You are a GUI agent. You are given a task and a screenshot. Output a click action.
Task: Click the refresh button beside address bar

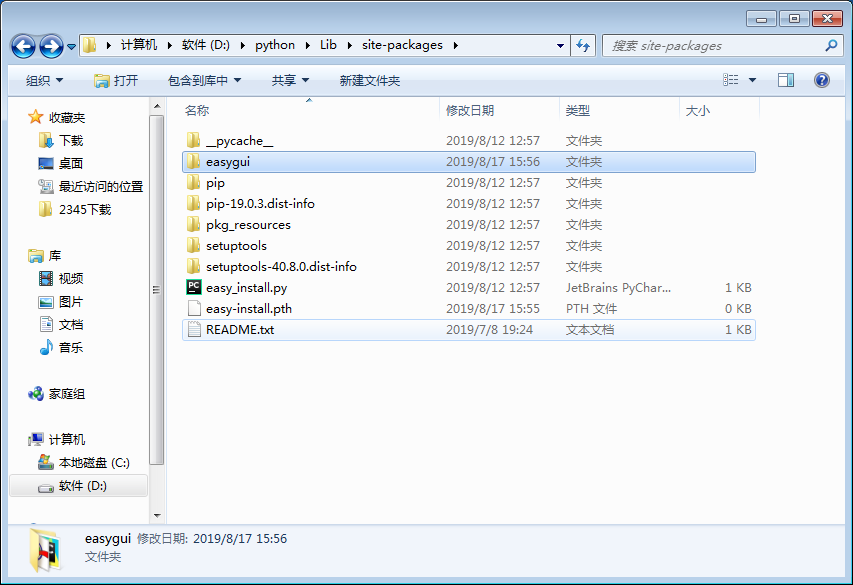(584, 45)
